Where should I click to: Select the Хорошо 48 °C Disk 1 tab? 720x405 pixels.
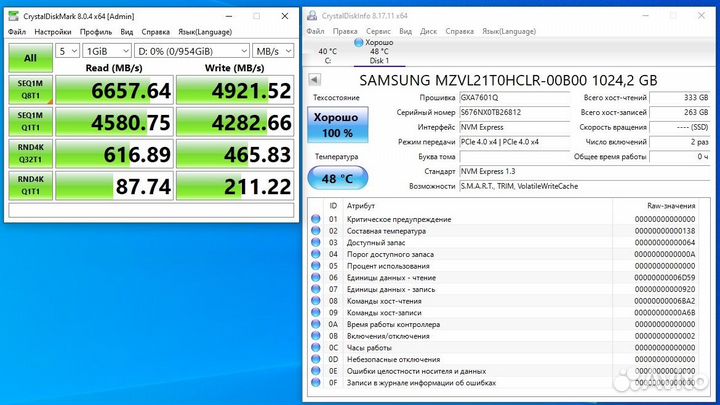[x=379, y=51]
